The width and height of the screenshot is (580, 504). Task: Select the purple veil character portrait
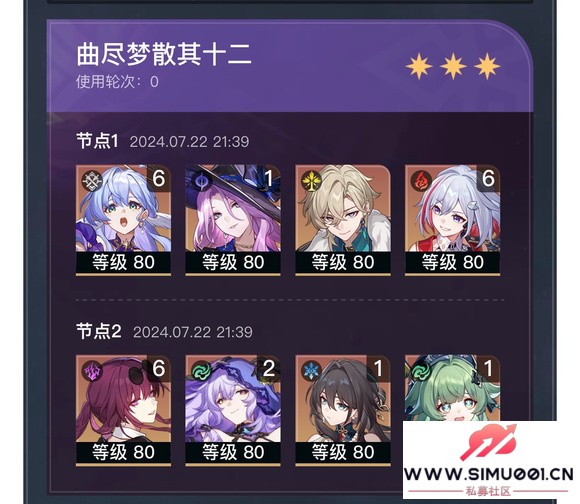click(233, 410)
